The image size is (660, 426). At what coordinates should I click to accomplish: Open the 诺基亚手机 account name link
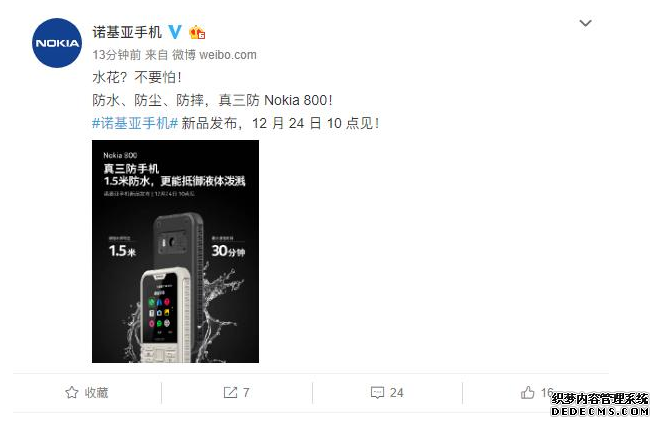tap(127, 32)
